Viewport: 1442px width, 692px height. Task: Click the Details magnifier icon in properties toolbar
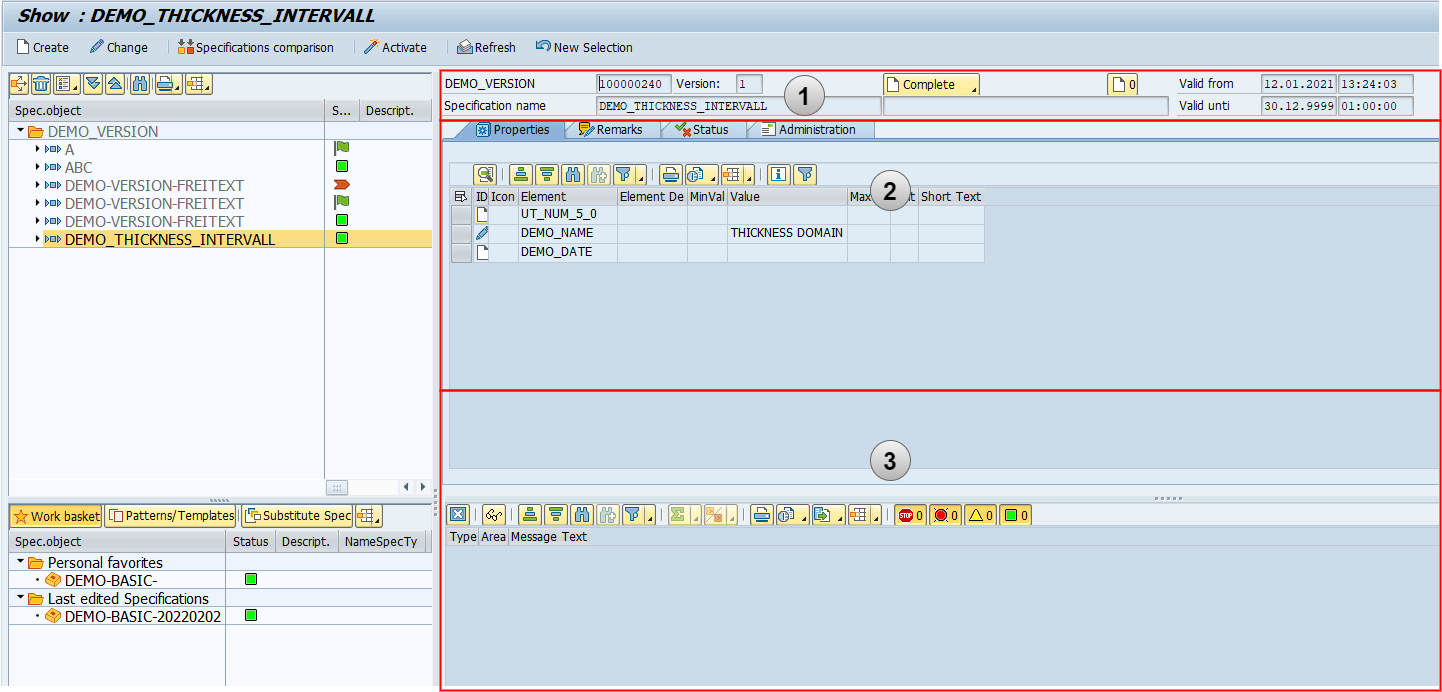[486, 175]
